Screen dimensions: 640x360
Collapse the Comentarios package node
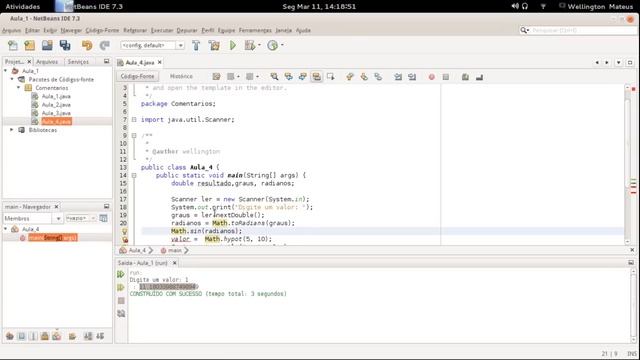[19, 88]
